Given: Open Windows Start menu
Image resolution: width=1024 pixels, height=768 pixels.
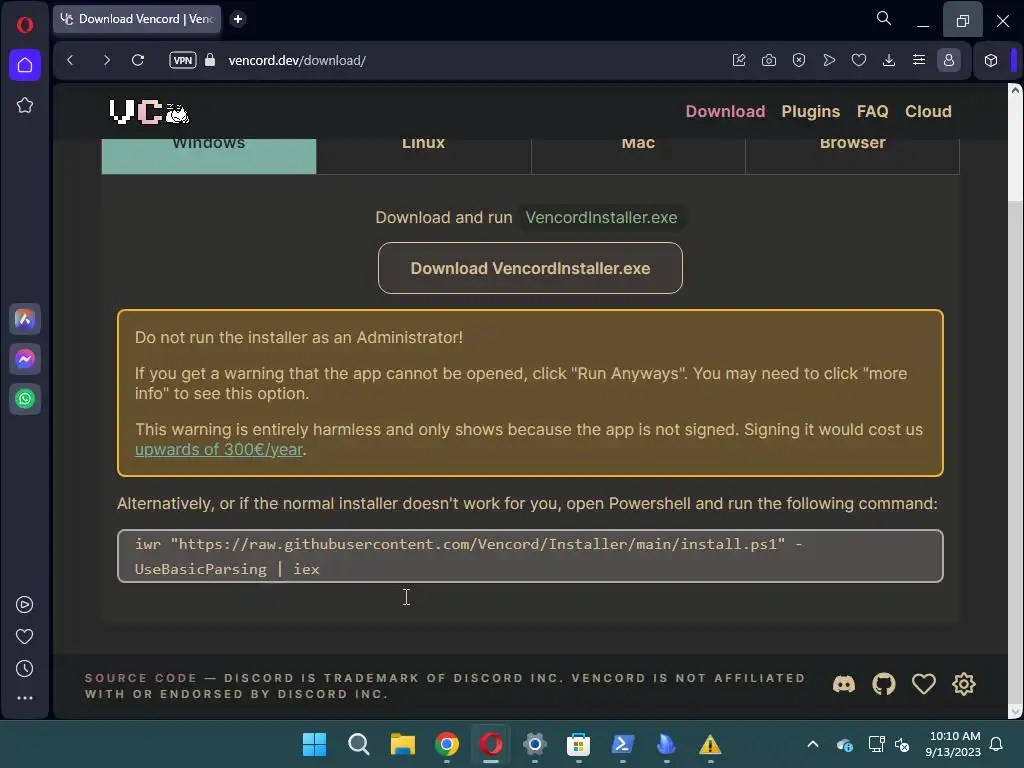Looking at the screenshot, I should pyautogui.click(x=314, y=744).
